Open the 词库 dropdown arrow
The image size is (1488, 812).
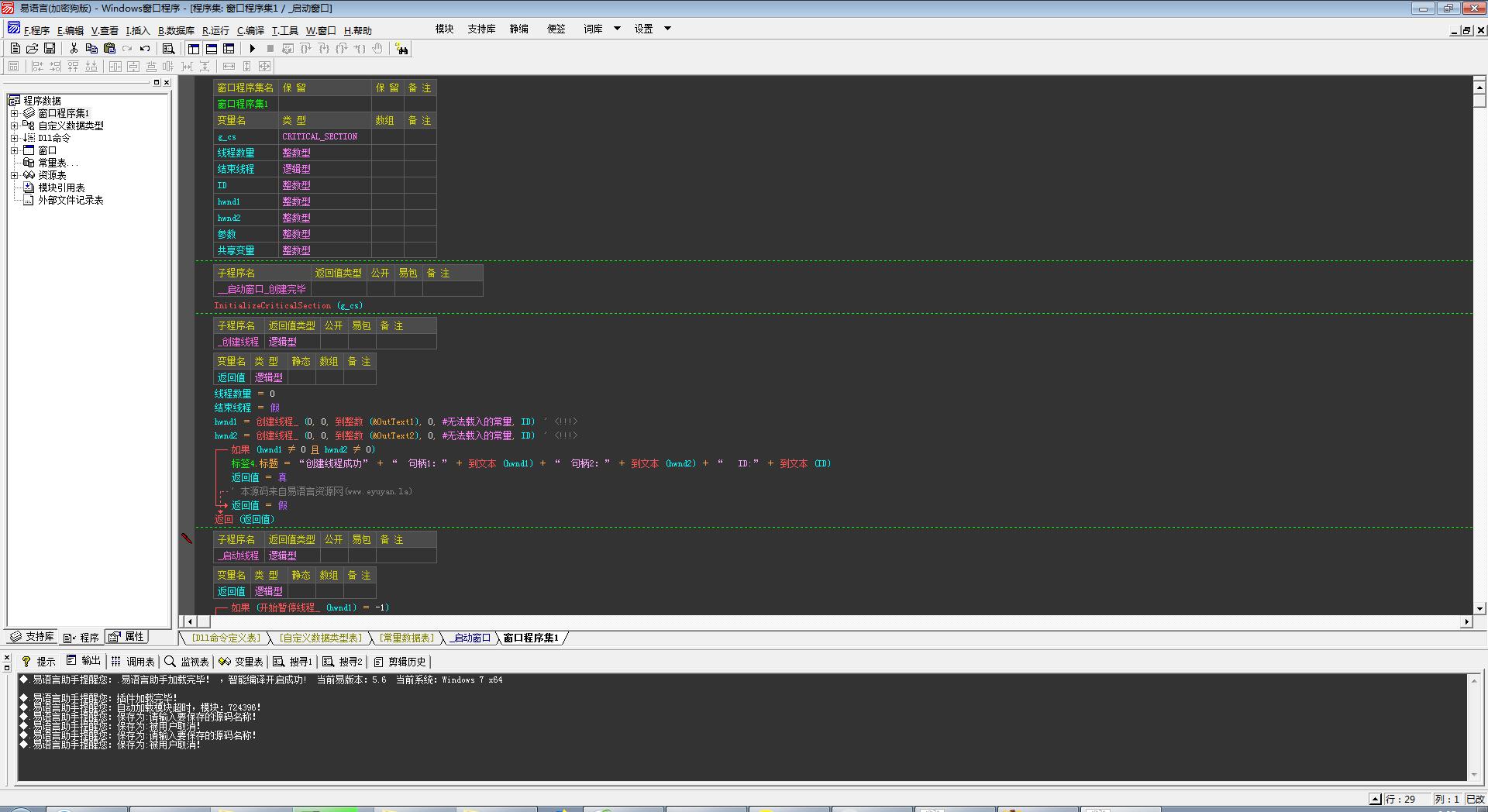[x=617, y=29]
